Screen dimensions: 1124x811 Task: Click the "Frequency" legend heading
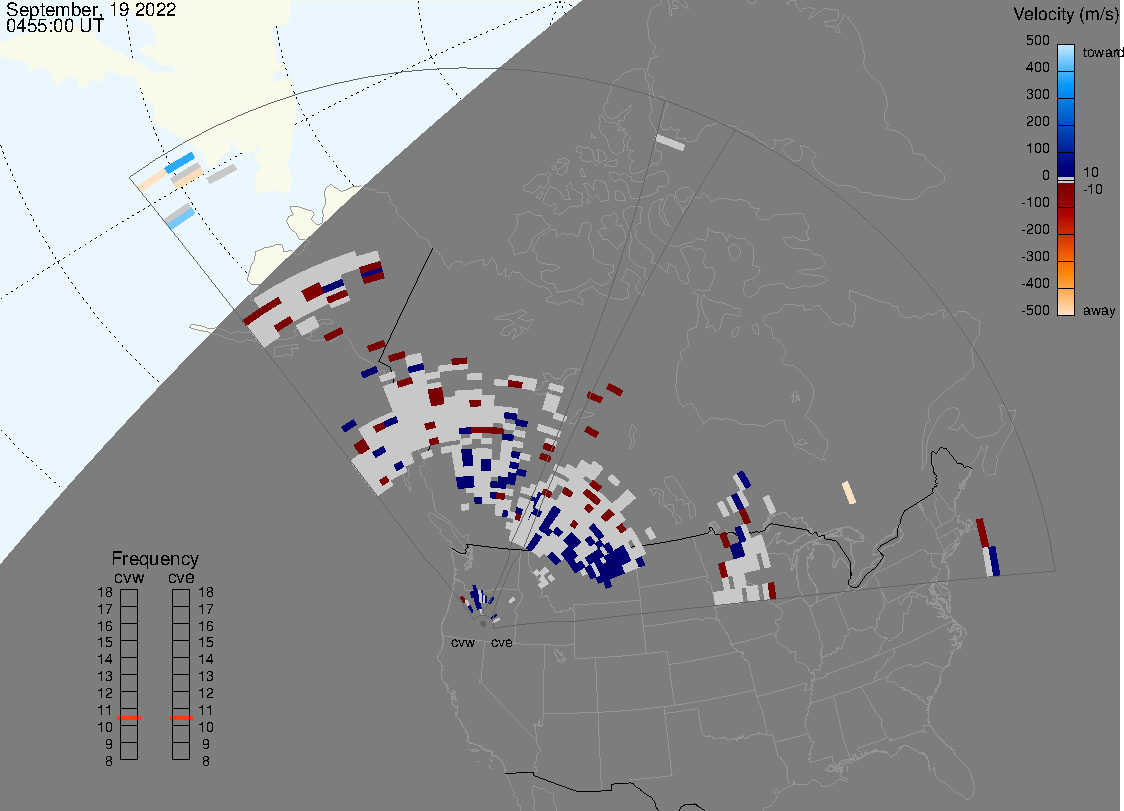(x=155, y=559)
